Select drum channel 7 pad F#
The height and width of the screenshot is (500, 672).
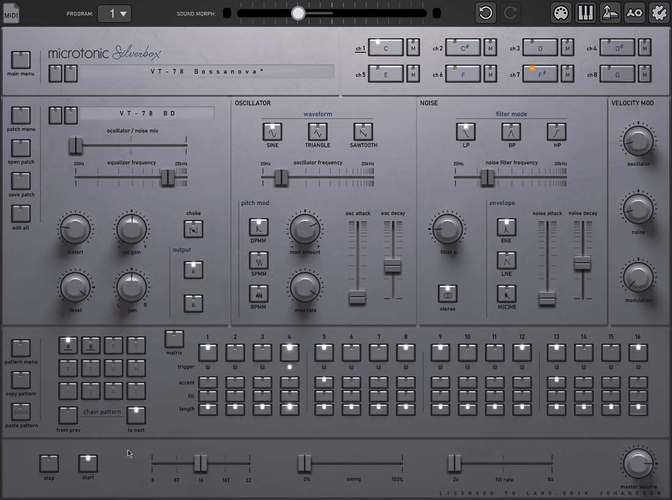540,74
